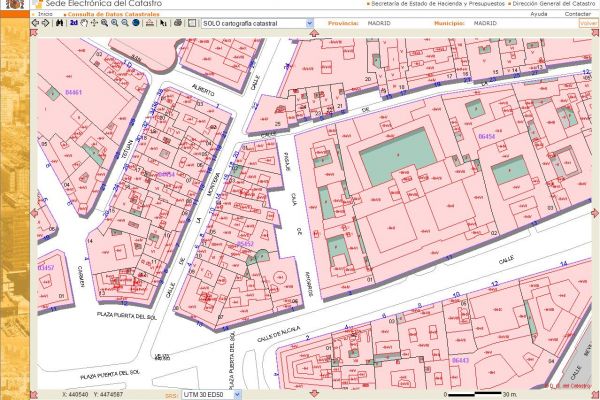Viewport: 600px width, 400px height.
Task: Go back with the left arrow icon
Action: [x=35, y=23]
